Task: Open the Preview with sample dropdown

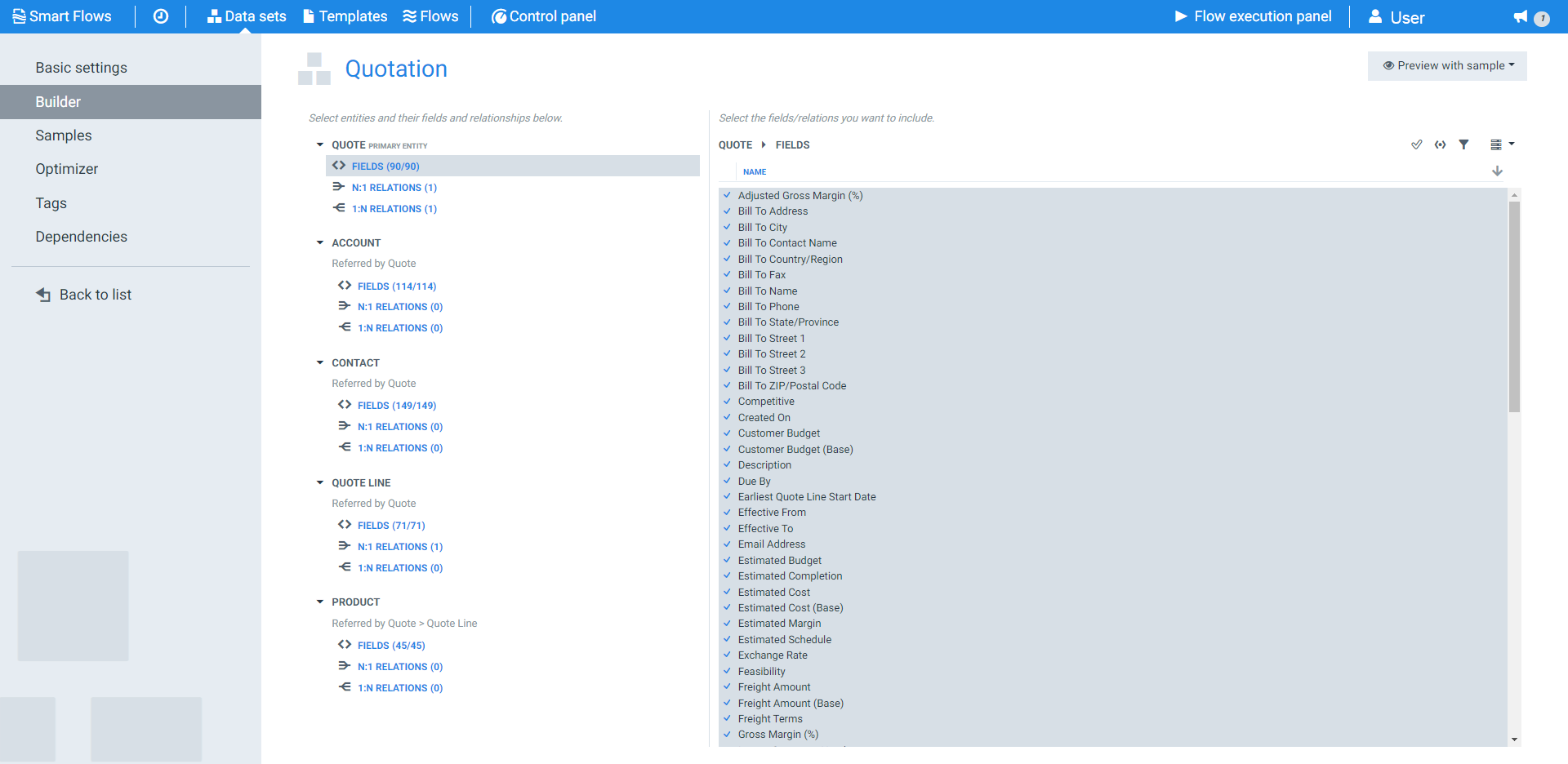Action: [1446, 65]
